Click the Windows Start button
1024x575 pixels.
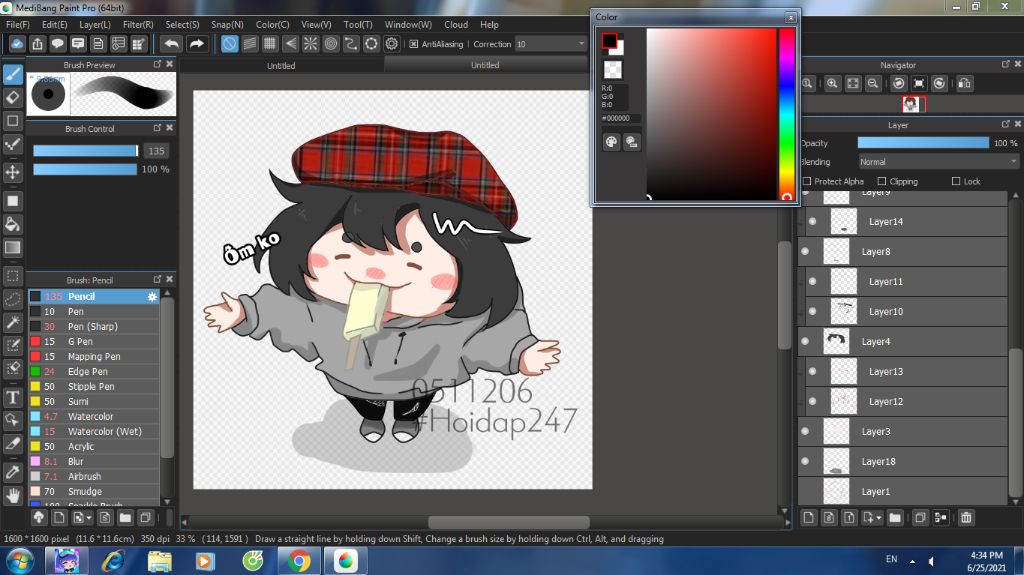20,561
